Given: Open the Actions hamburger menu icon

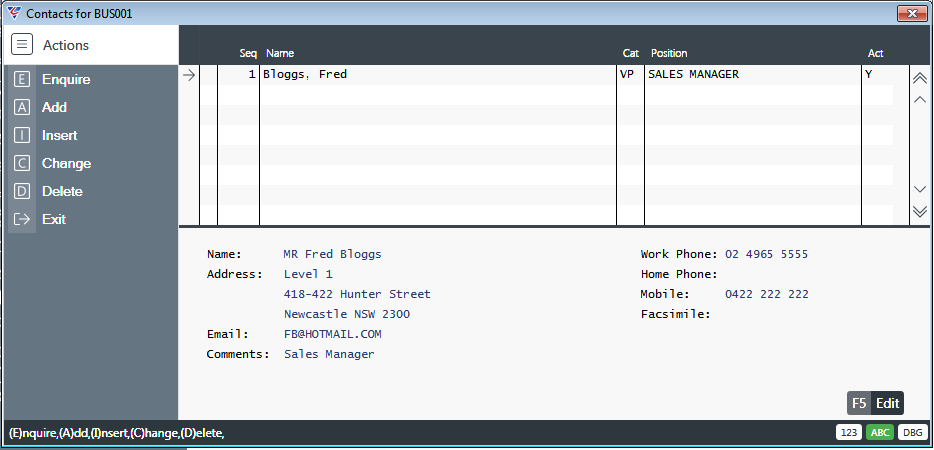Looking at the screenshot, I should (x=22, y=45).
